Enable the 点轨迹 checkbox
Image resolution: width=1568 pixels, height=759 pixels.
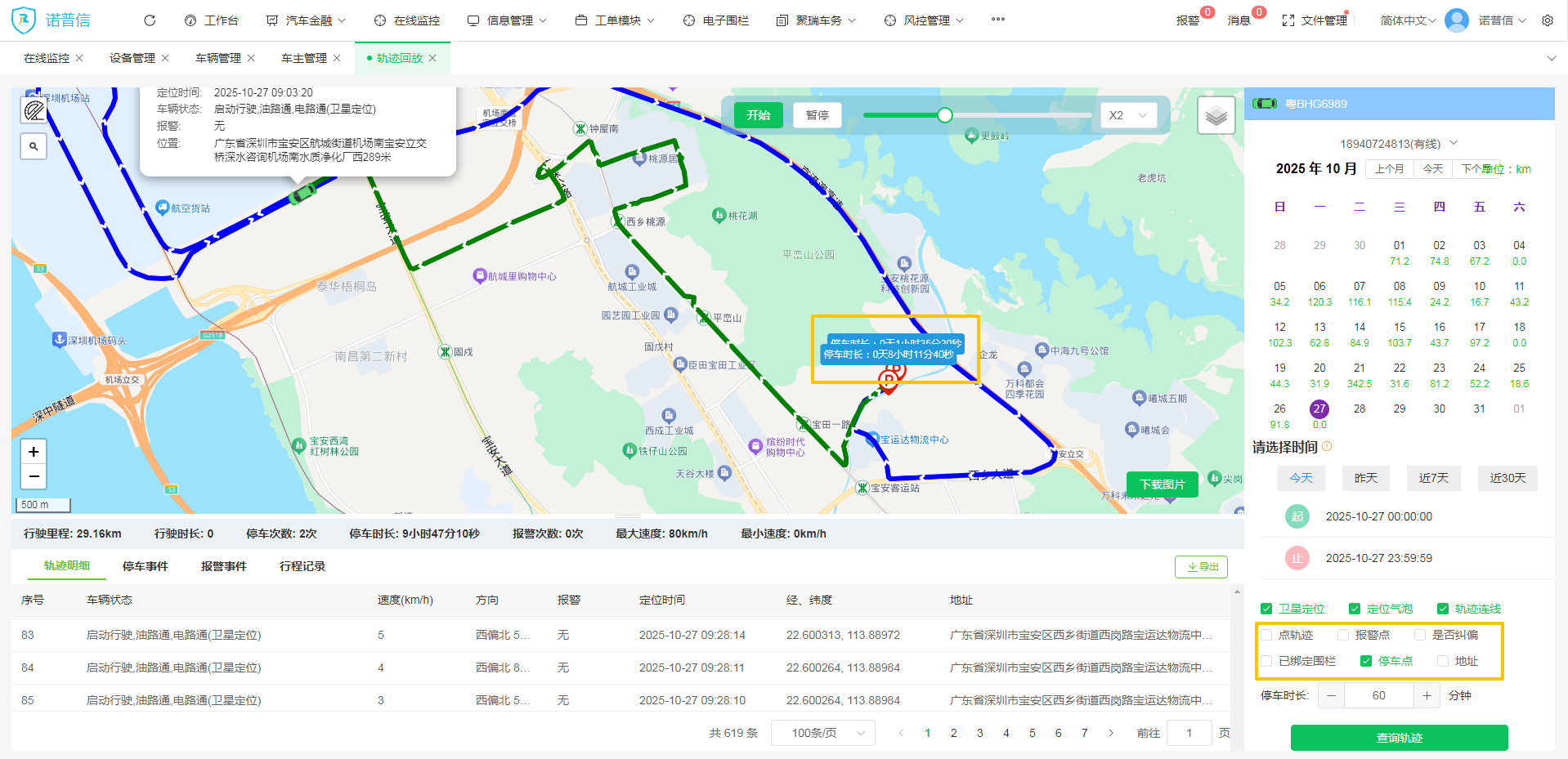[x=1266, y=635]
